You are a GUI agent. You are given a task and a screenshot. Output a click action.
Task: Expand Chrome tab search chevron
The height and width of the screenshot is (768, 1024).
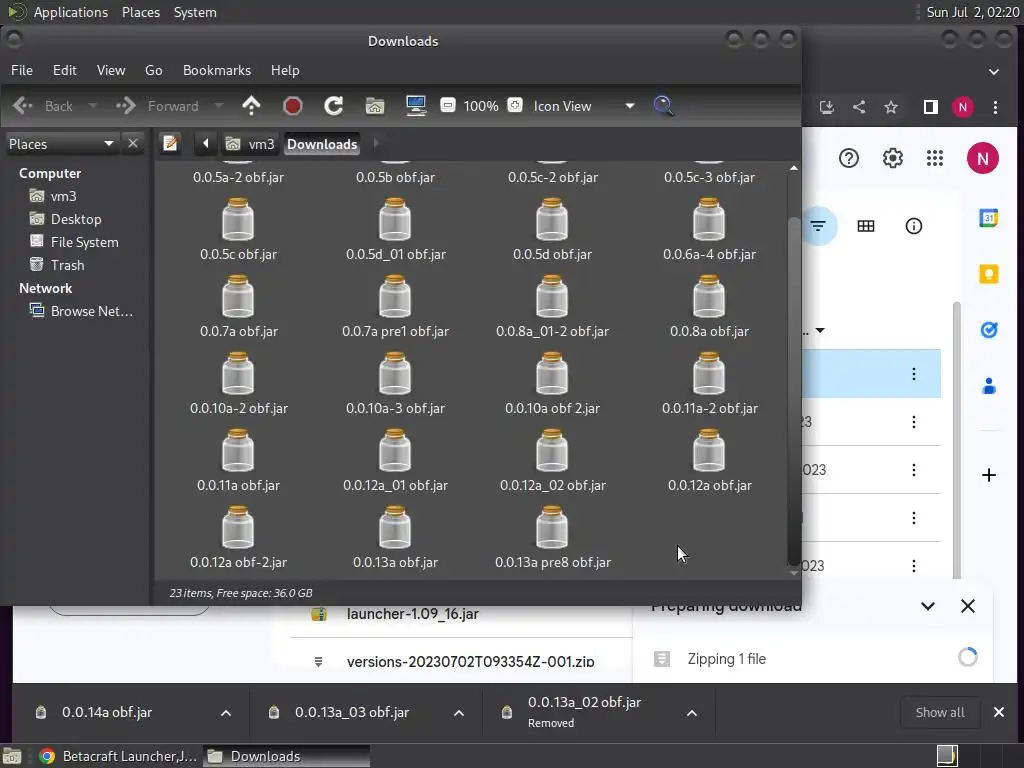click(x=994, y=72)
